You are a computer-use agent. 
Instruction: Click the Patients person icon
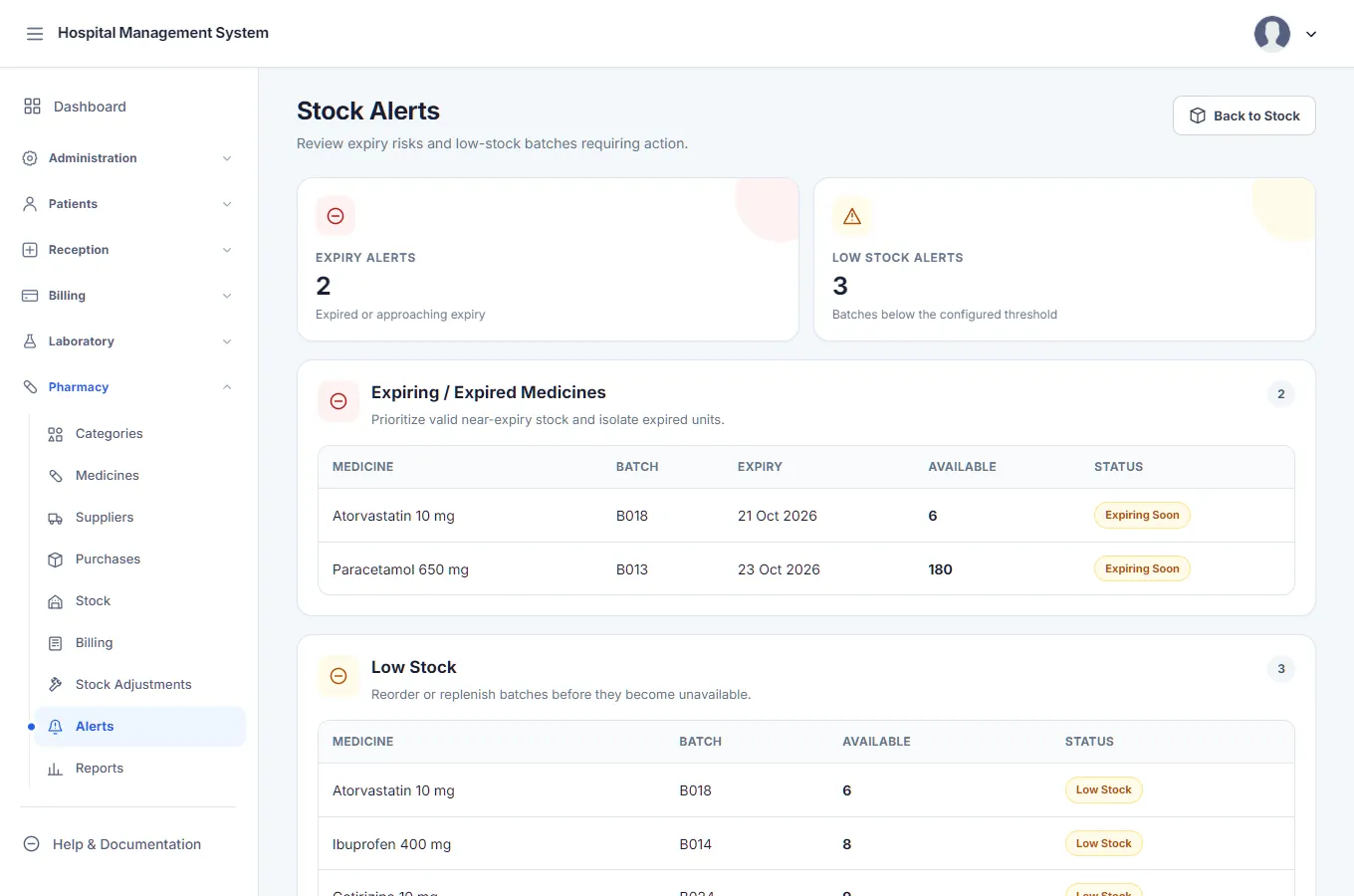click(30, 204)
